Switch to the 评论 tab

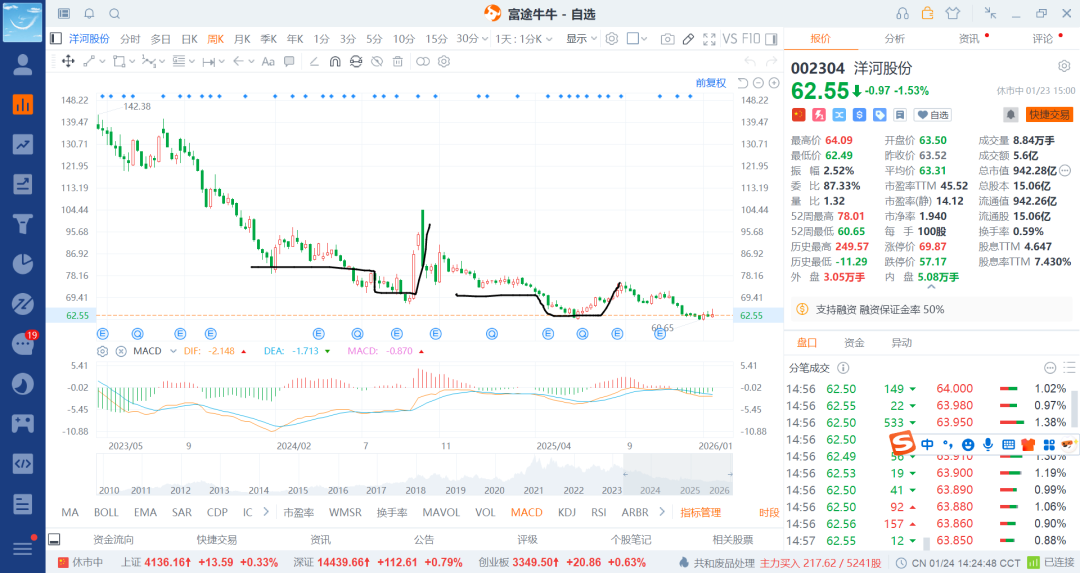pyautogui.click(x=1042, y=39)
